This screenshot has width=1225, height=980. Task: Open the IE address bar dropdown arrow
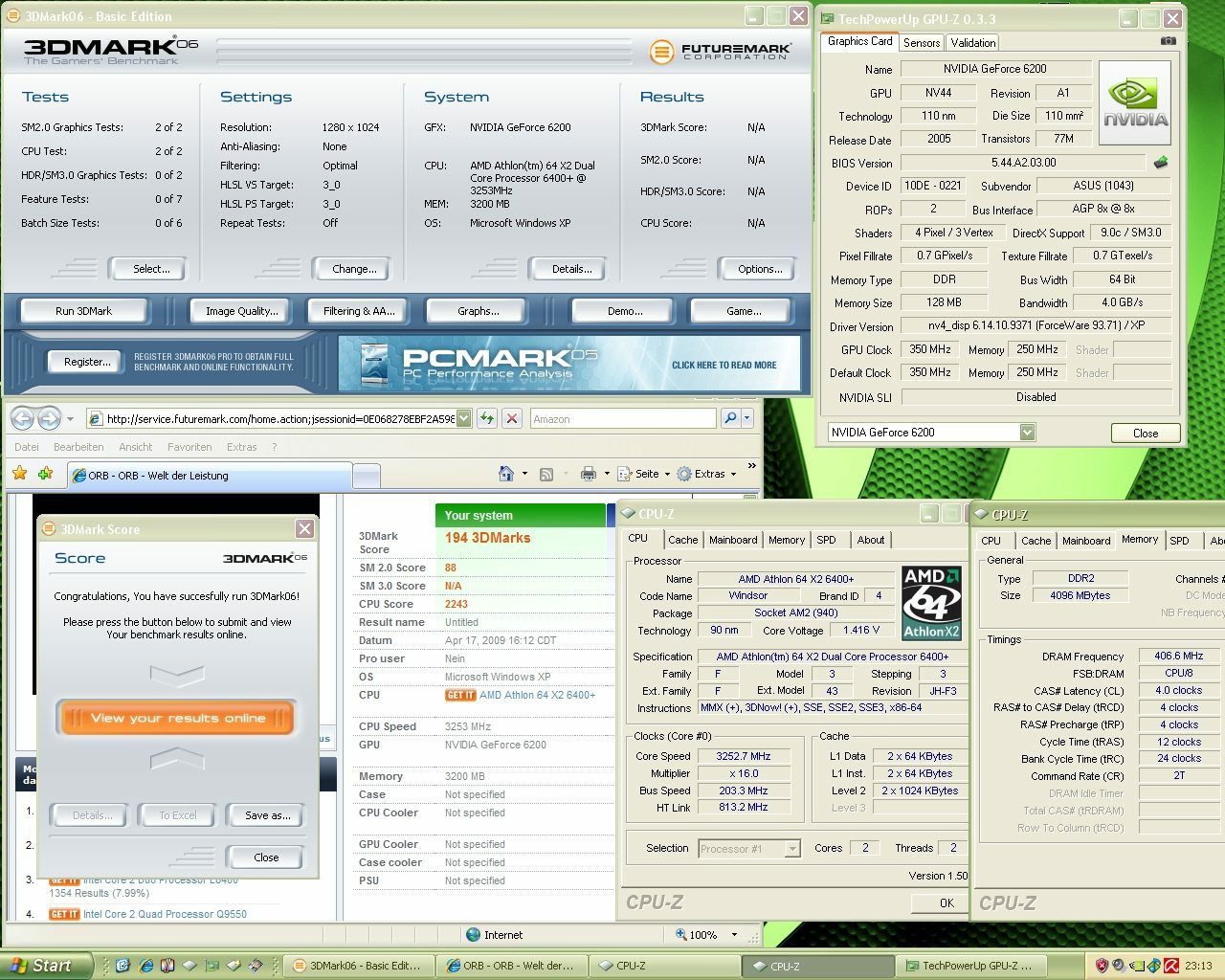[464, 418]
